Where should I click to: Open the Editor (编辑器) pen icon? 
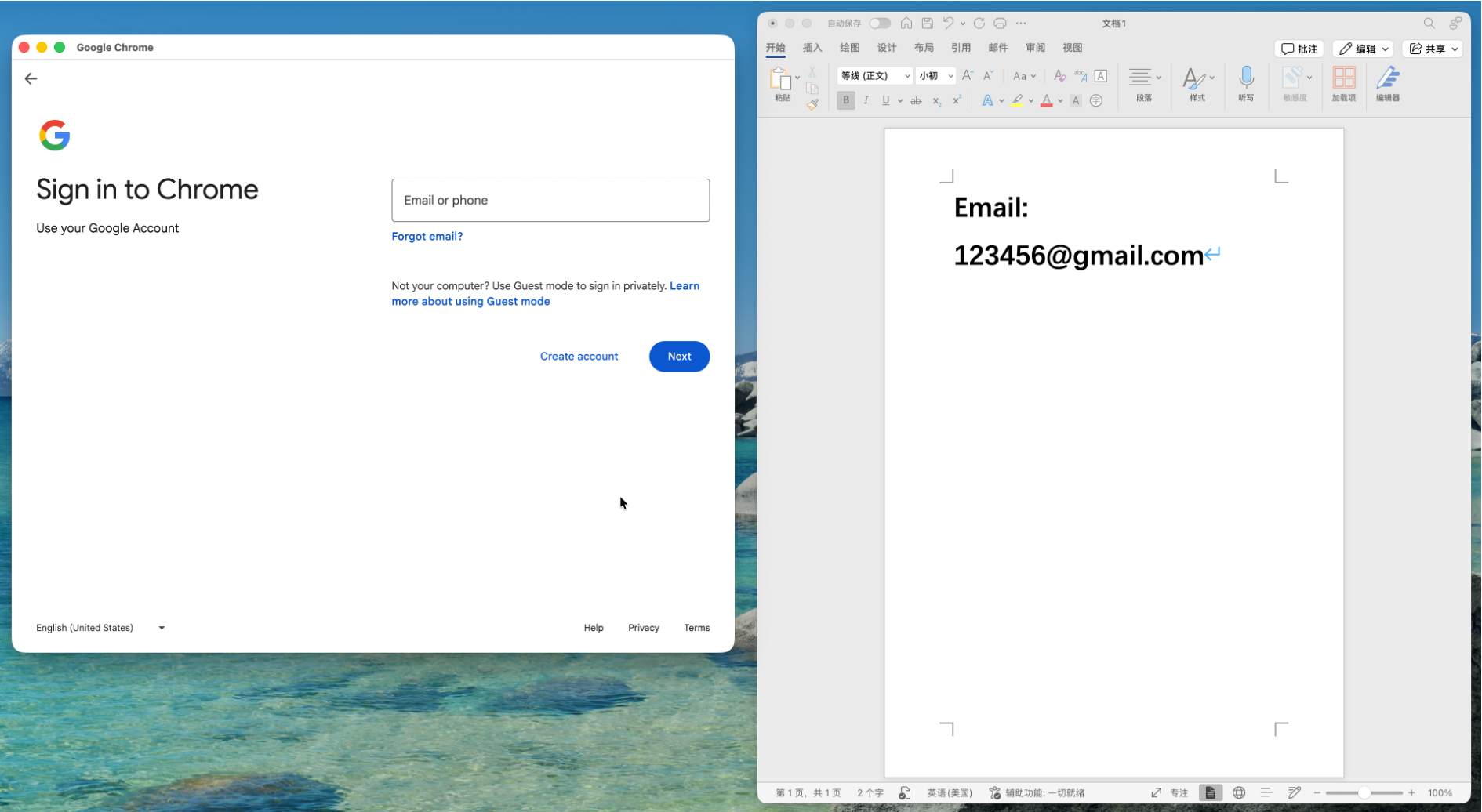pos(1387,78)
